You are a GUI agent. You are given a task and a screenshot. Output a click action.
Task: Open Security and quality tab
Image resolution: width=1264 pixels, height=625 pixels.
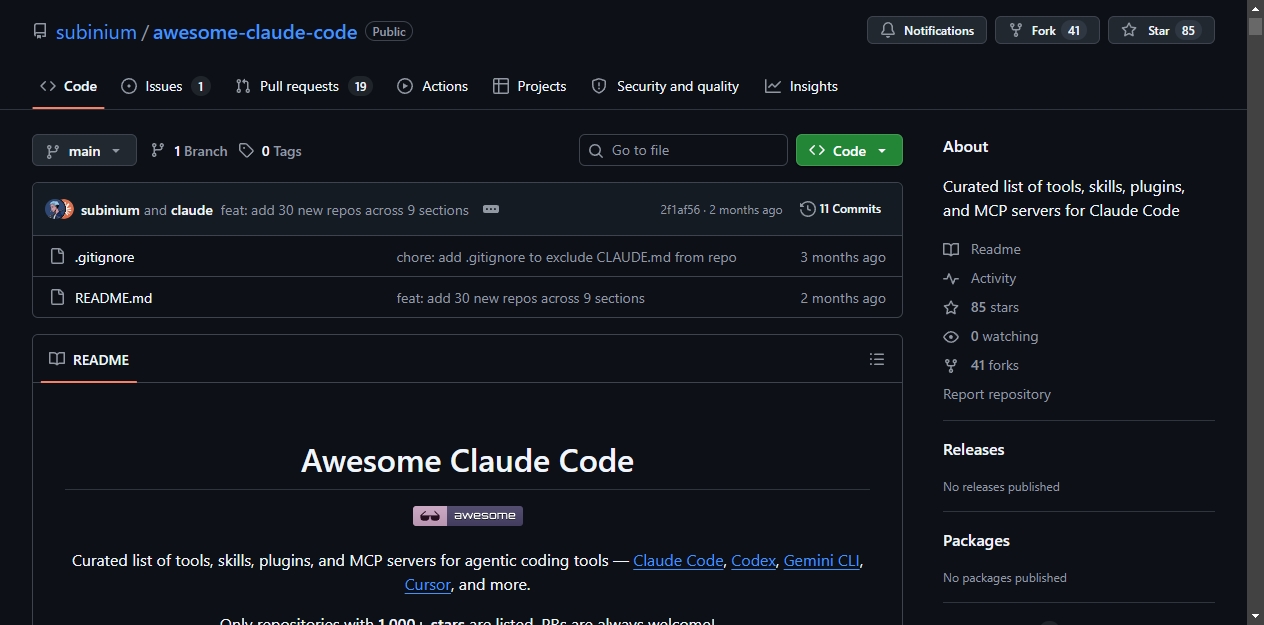pyautogui.click(x=665, y=86)
